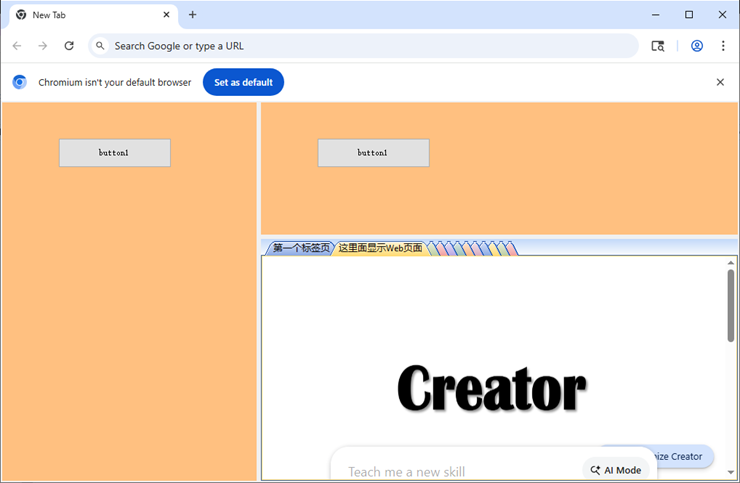Select the 这里面显示Web页面 tab
The height and width of the screenshot is (483, 740).
[380, 248]
